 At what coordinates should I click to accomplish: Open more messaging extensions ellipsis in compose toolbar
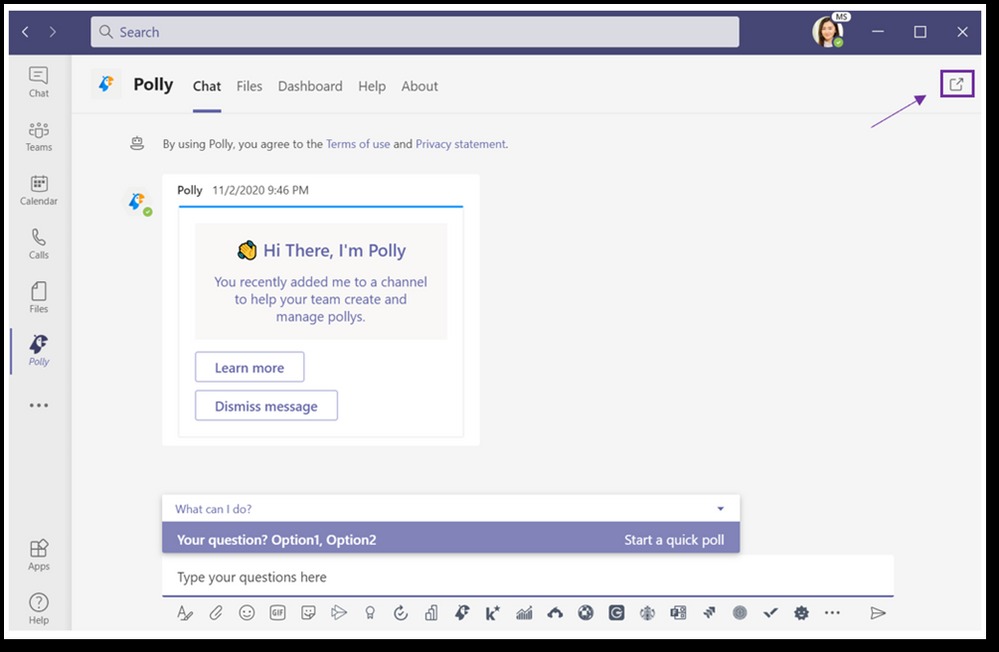pos(832,613)
